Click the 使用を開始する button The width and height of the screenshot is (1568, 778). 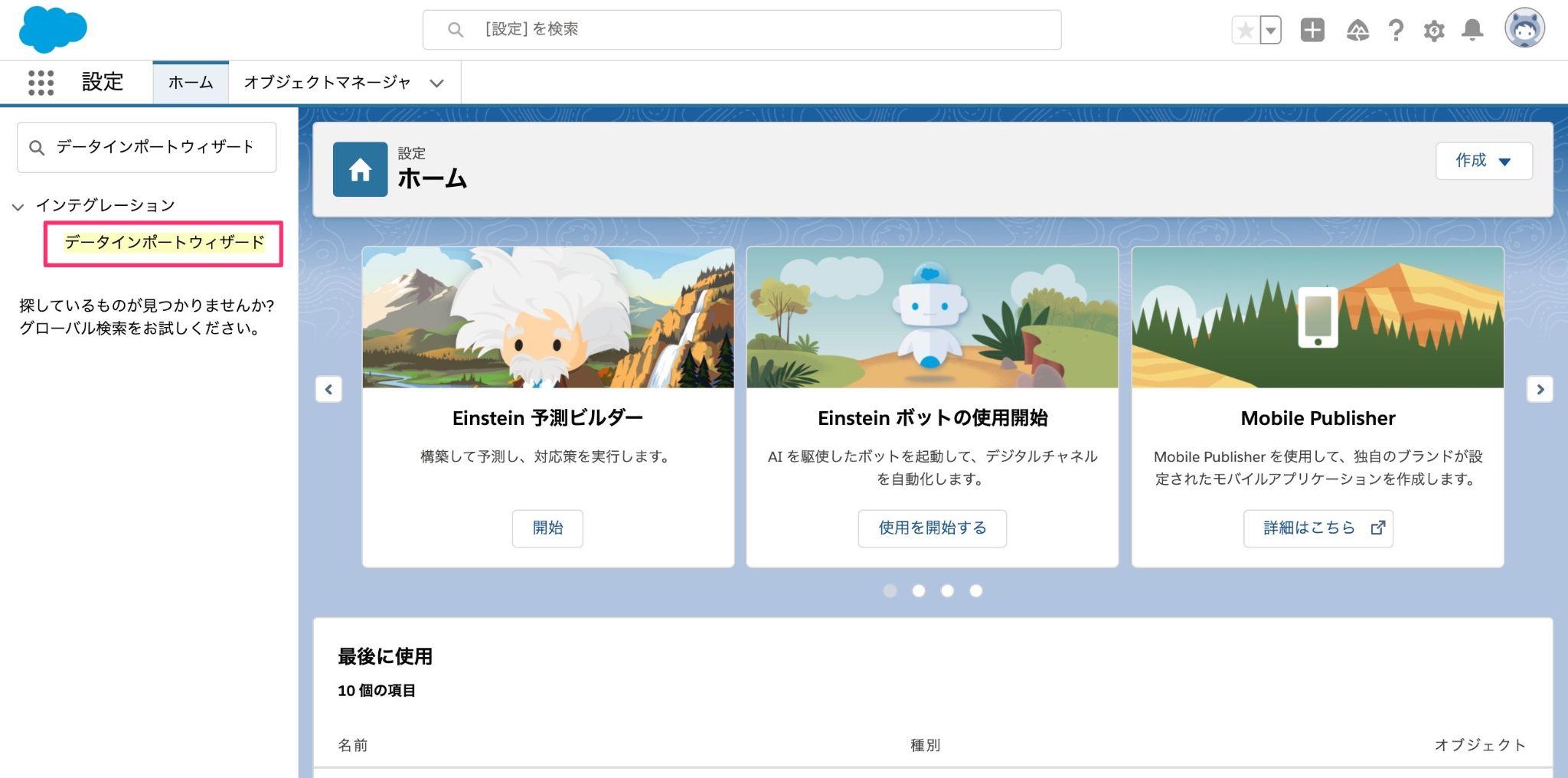[933, 528]
